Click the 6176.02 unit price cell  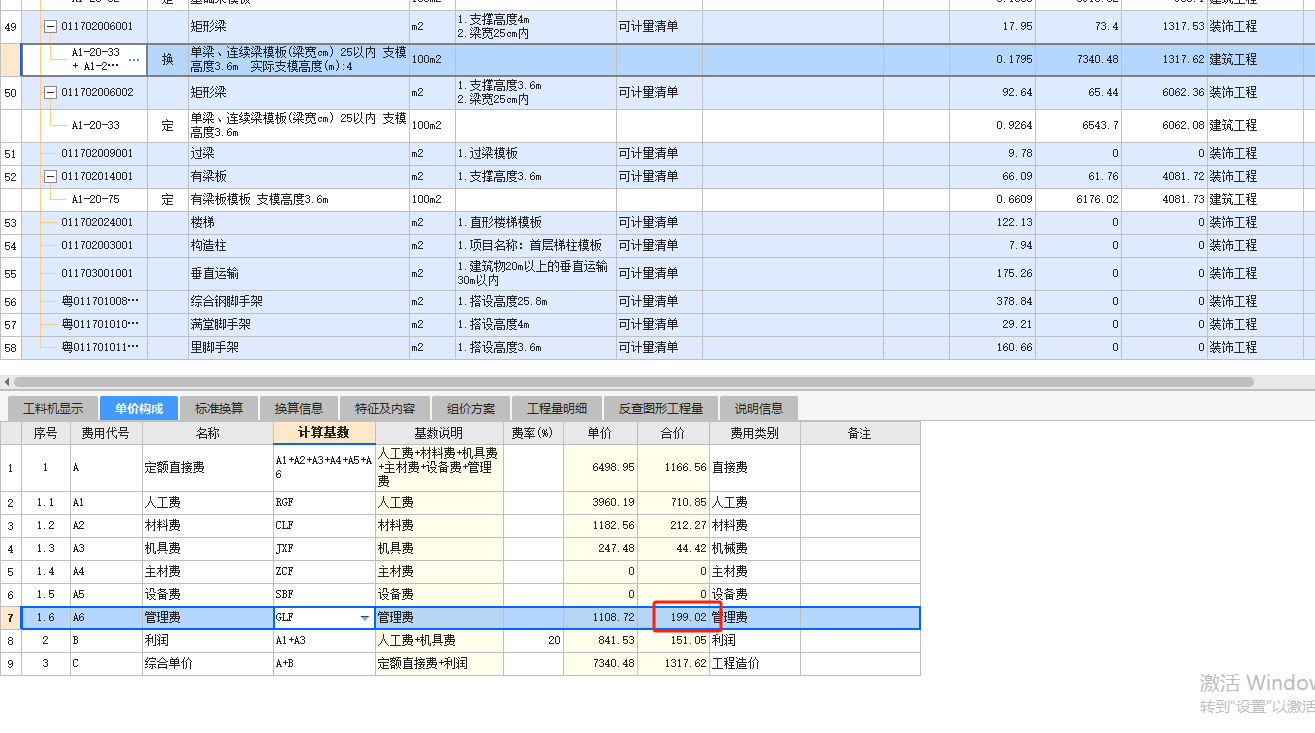coord(1078,200)
